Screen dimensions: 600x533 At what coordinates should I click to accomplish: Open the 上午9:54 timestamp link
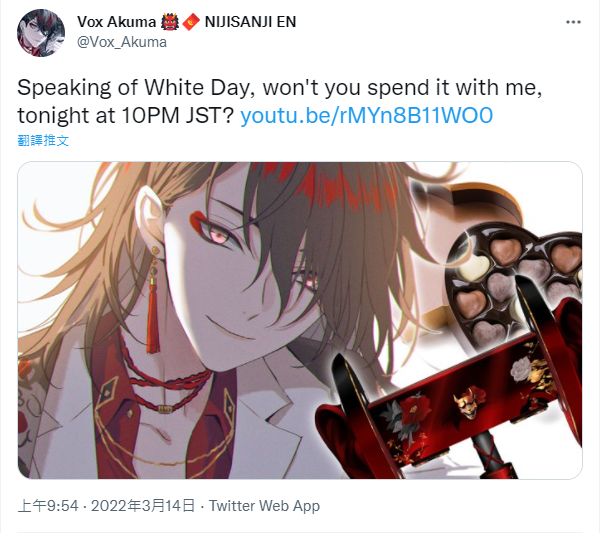click(48, 506)
